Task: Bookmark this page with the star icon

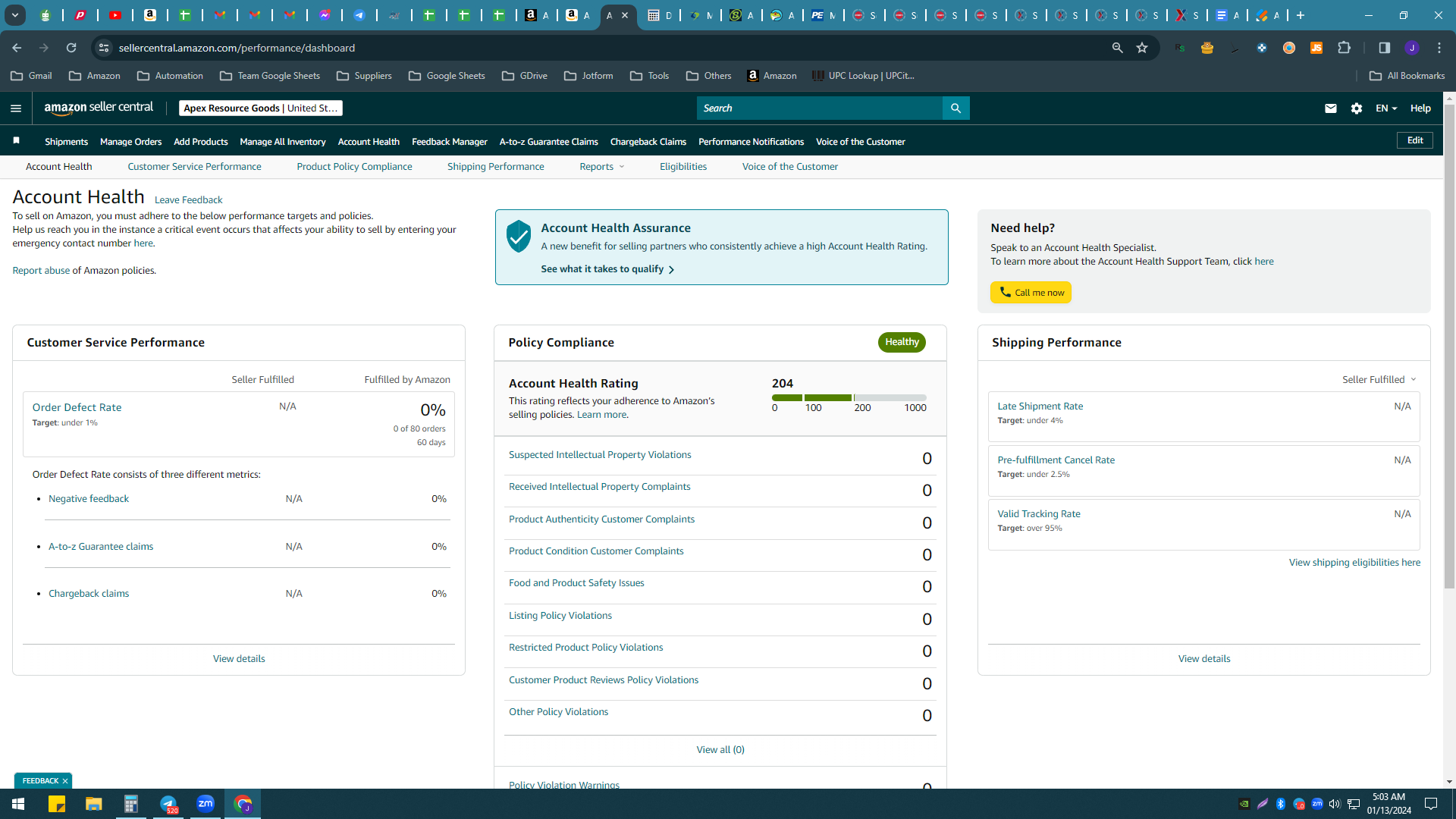Action: coord(1142,48)
